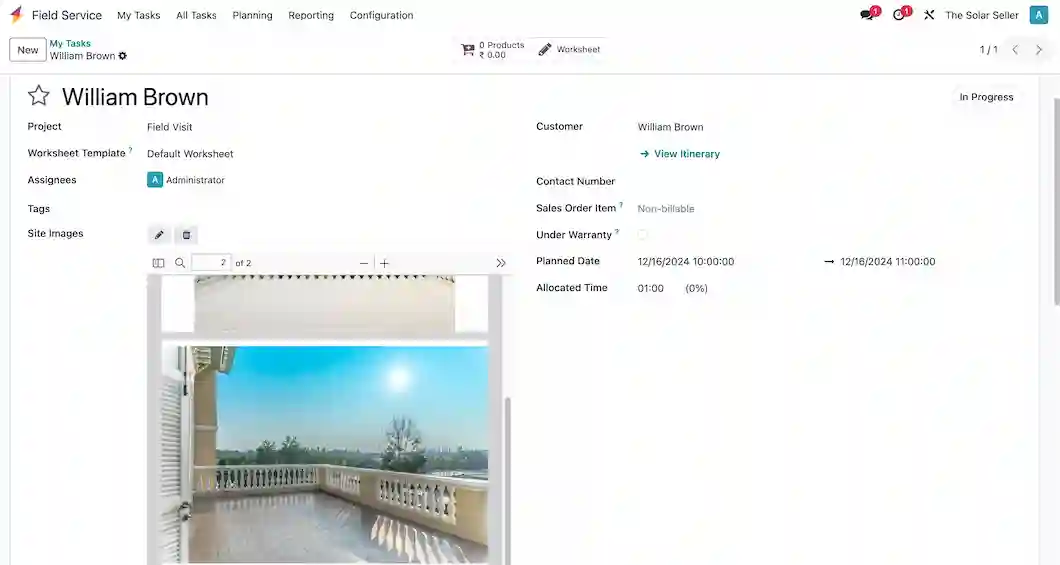1060x565 pixels.
Task: Click the PDF page number field
Action: 211,263
